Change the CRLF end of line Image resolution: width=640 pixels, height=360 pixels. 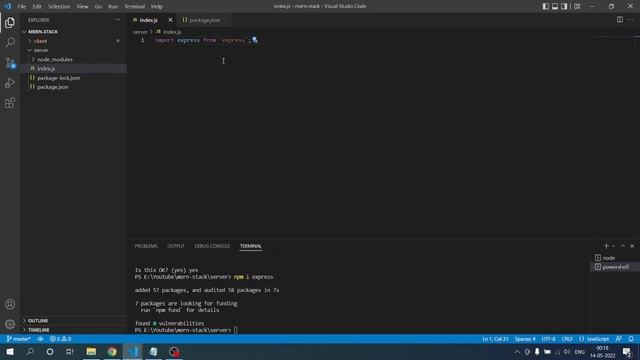coord(567,339)
